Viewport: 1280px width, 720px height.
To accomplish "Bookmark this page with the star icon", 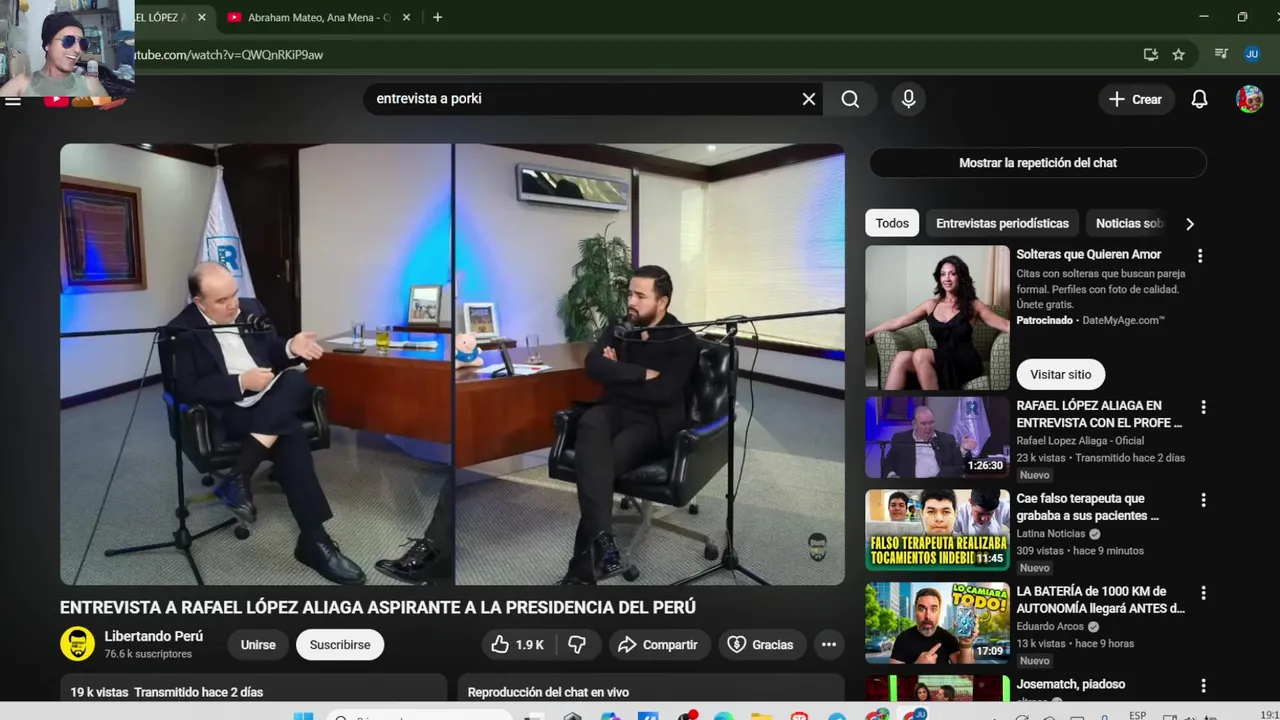I will pyautogui.click(x=1179, y=55).
